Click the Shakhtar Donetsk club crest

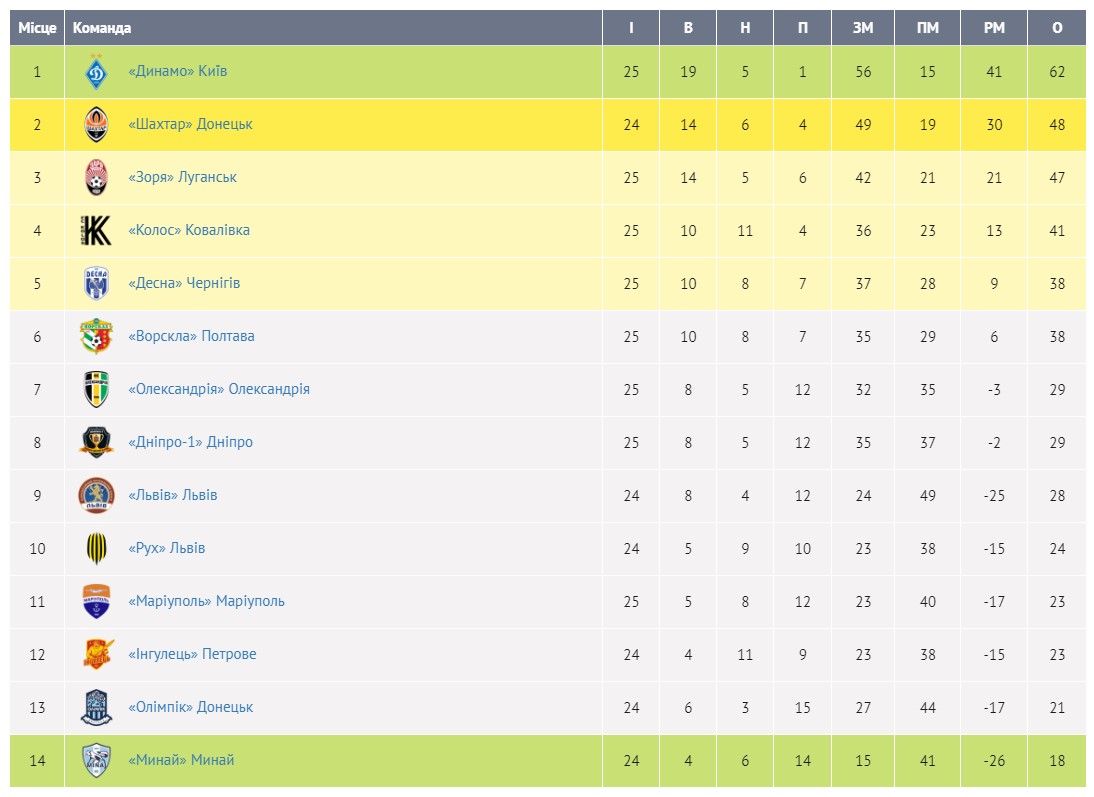[97, 125]
